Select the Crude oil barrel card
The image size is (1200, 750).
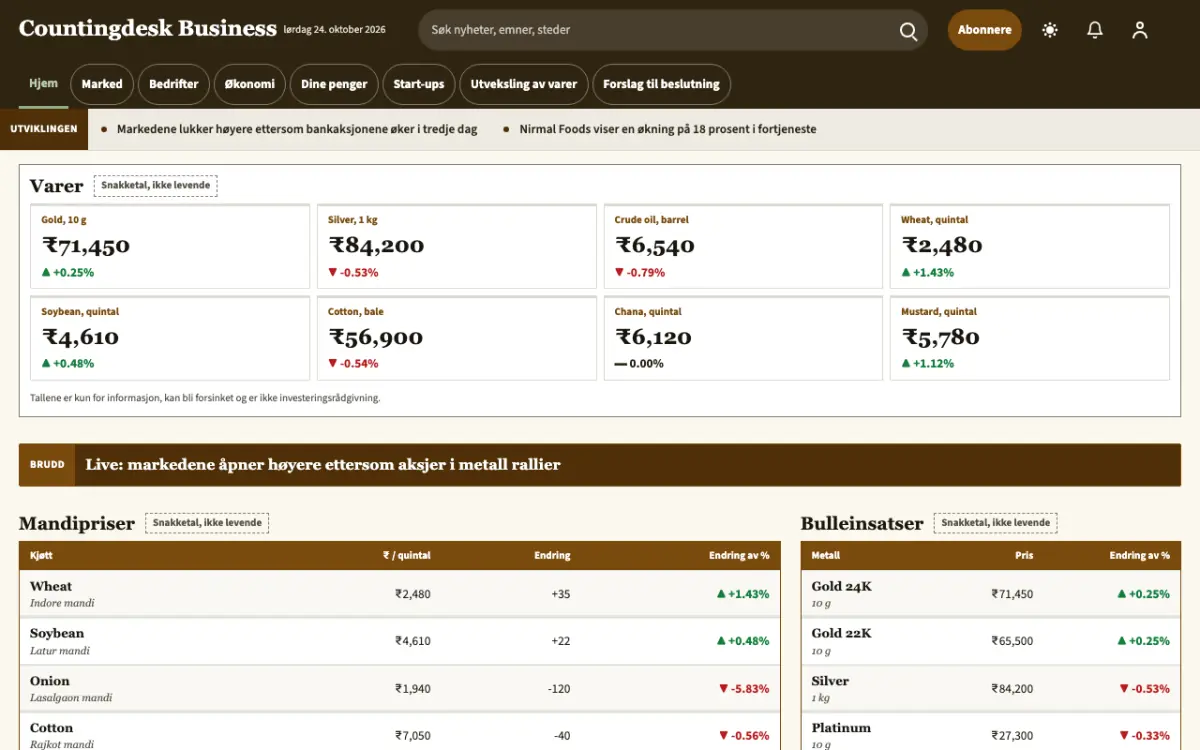tap(743, 247)
